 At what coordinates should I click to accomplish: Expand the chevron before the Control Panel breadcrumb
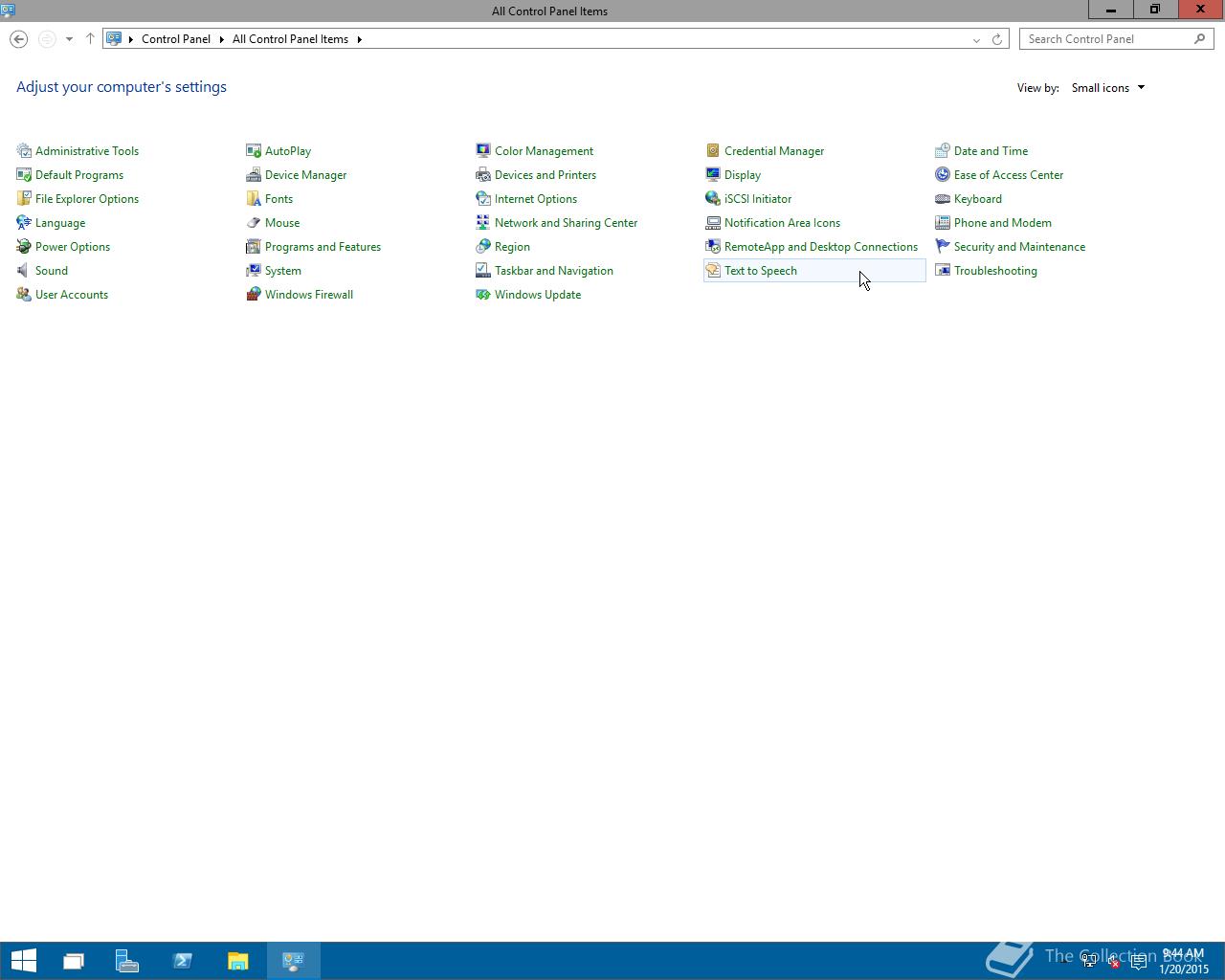[131, 39]
